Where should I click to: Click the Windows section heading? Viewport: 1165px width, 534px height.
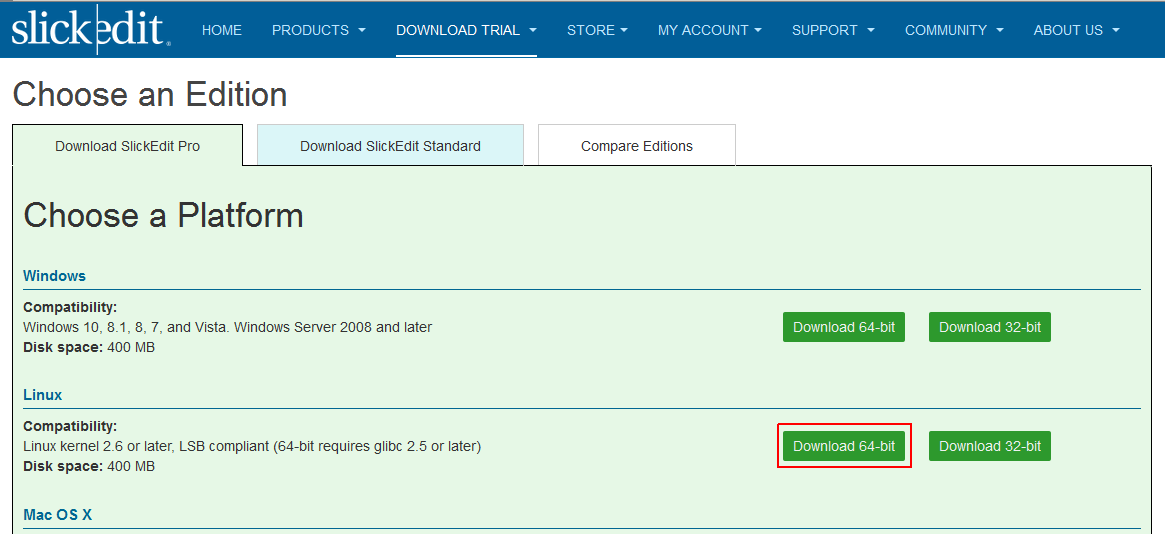click(x=54, y=276)
